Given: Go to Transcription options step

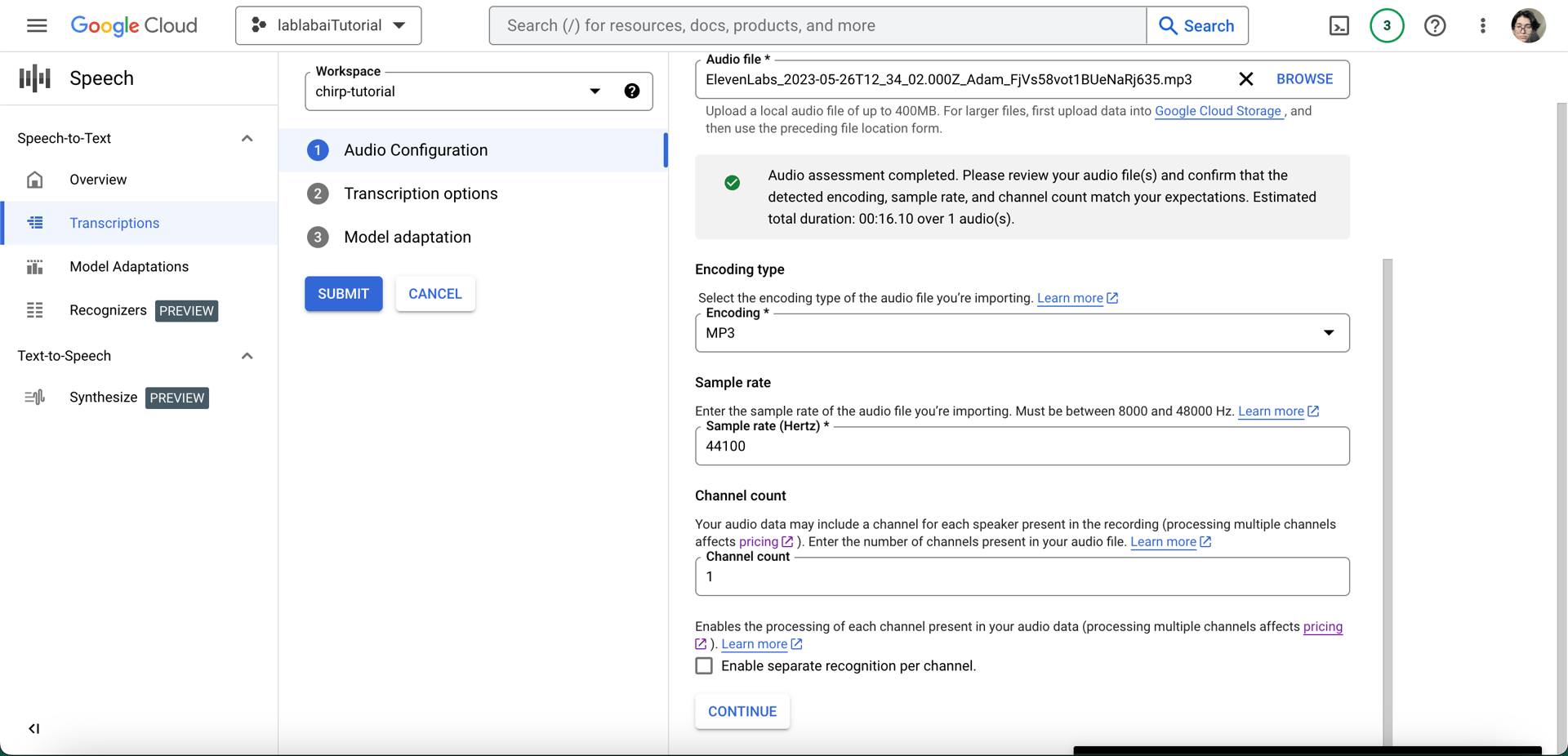Looking at the screenshot, I should (x=421, y=193).
